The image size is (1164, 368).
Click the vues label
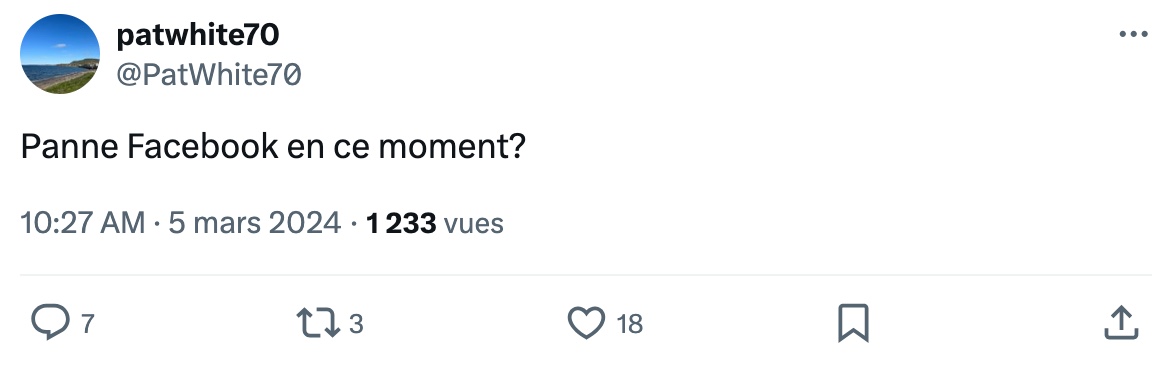(x=474, y=223)
